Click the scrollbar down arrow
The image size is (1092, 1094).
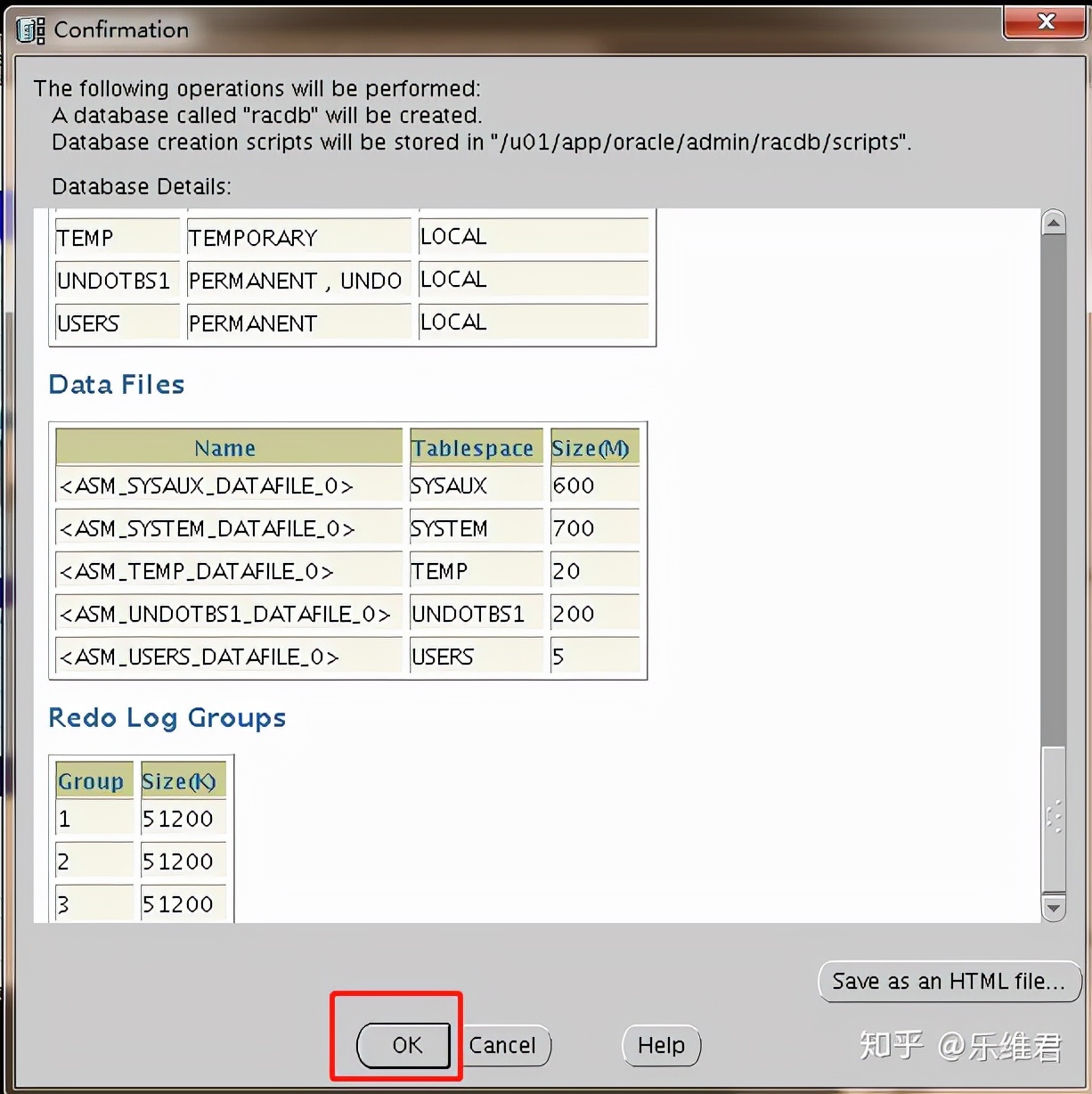point(1054,908)
